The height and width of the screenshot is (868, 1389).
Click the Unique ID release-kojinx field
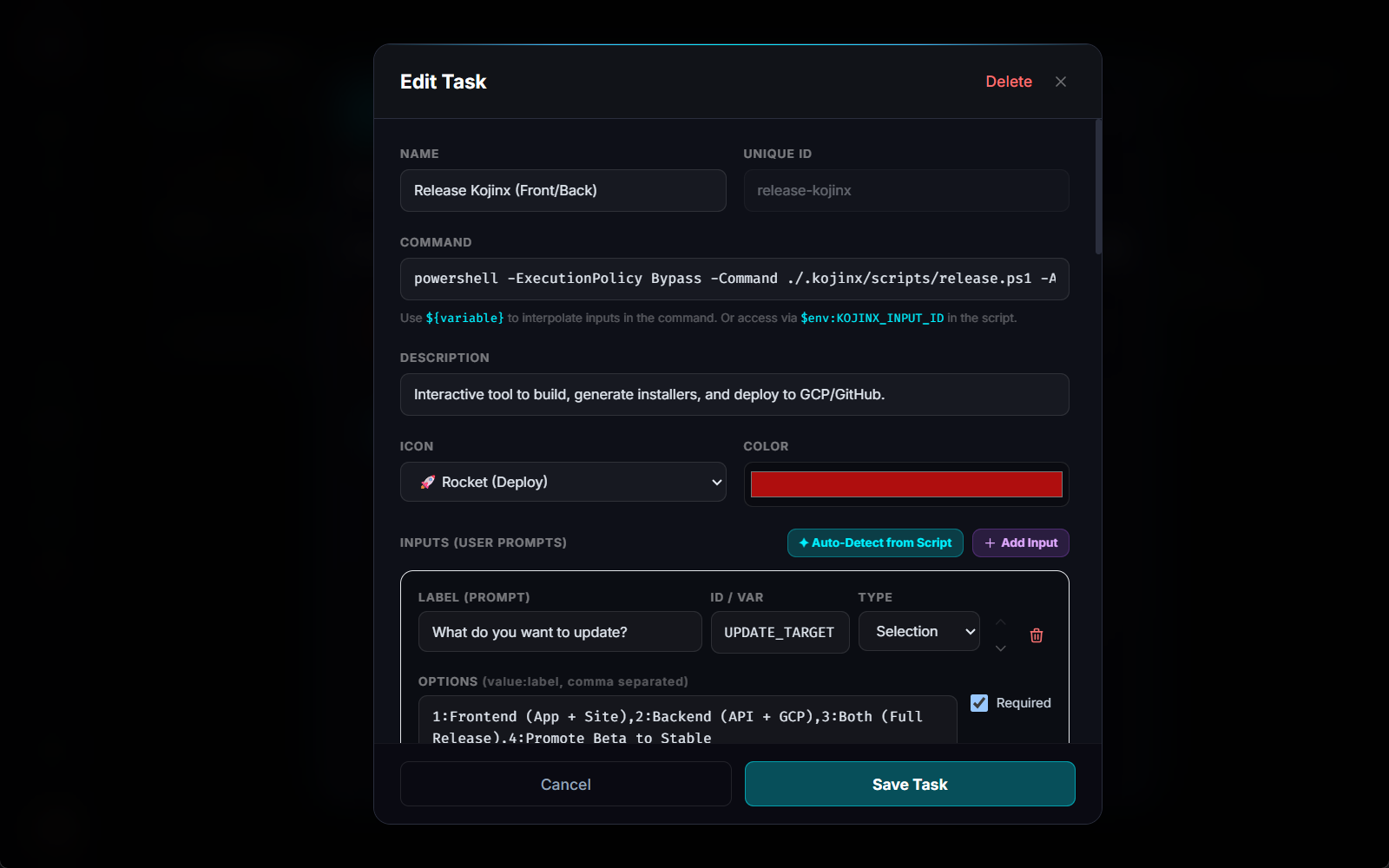pyautogui.click(x=906, y=190)
